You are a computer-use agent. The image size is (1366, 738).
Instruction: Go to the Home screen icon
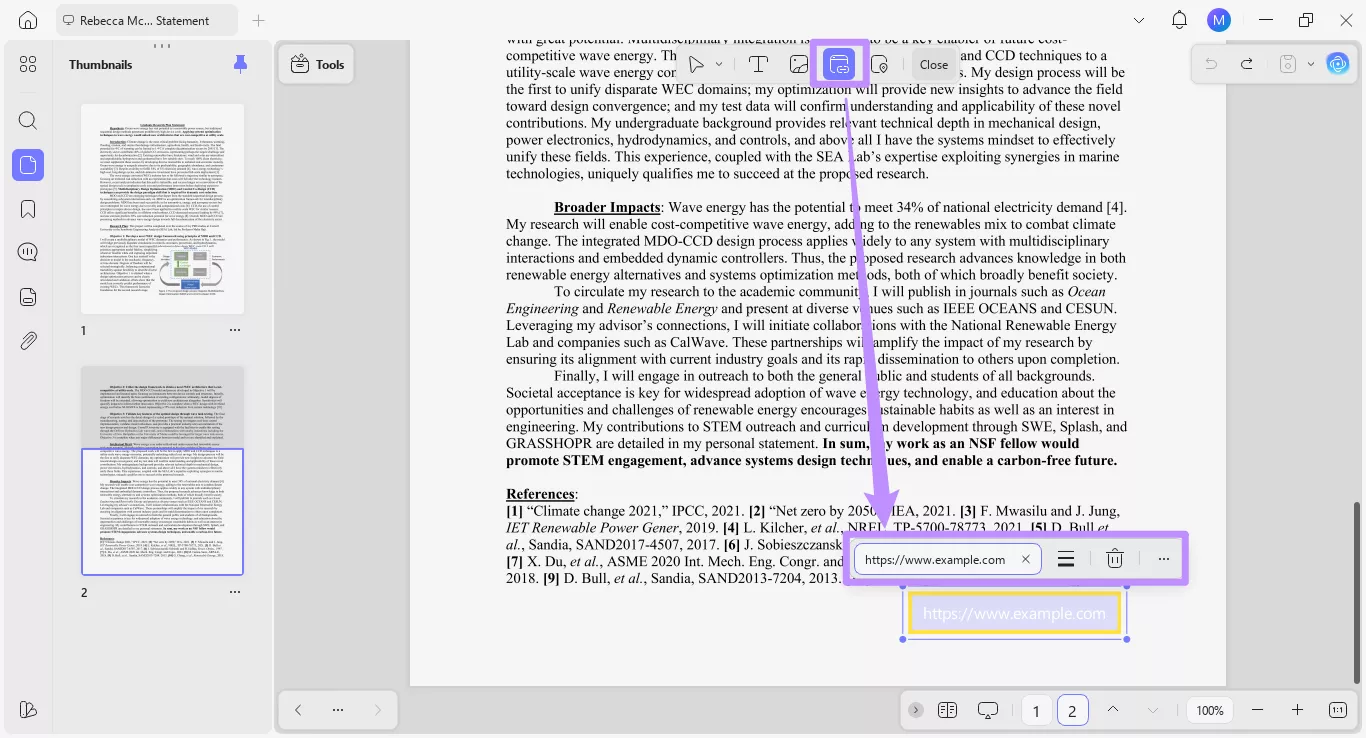click(x=28, y=20)
